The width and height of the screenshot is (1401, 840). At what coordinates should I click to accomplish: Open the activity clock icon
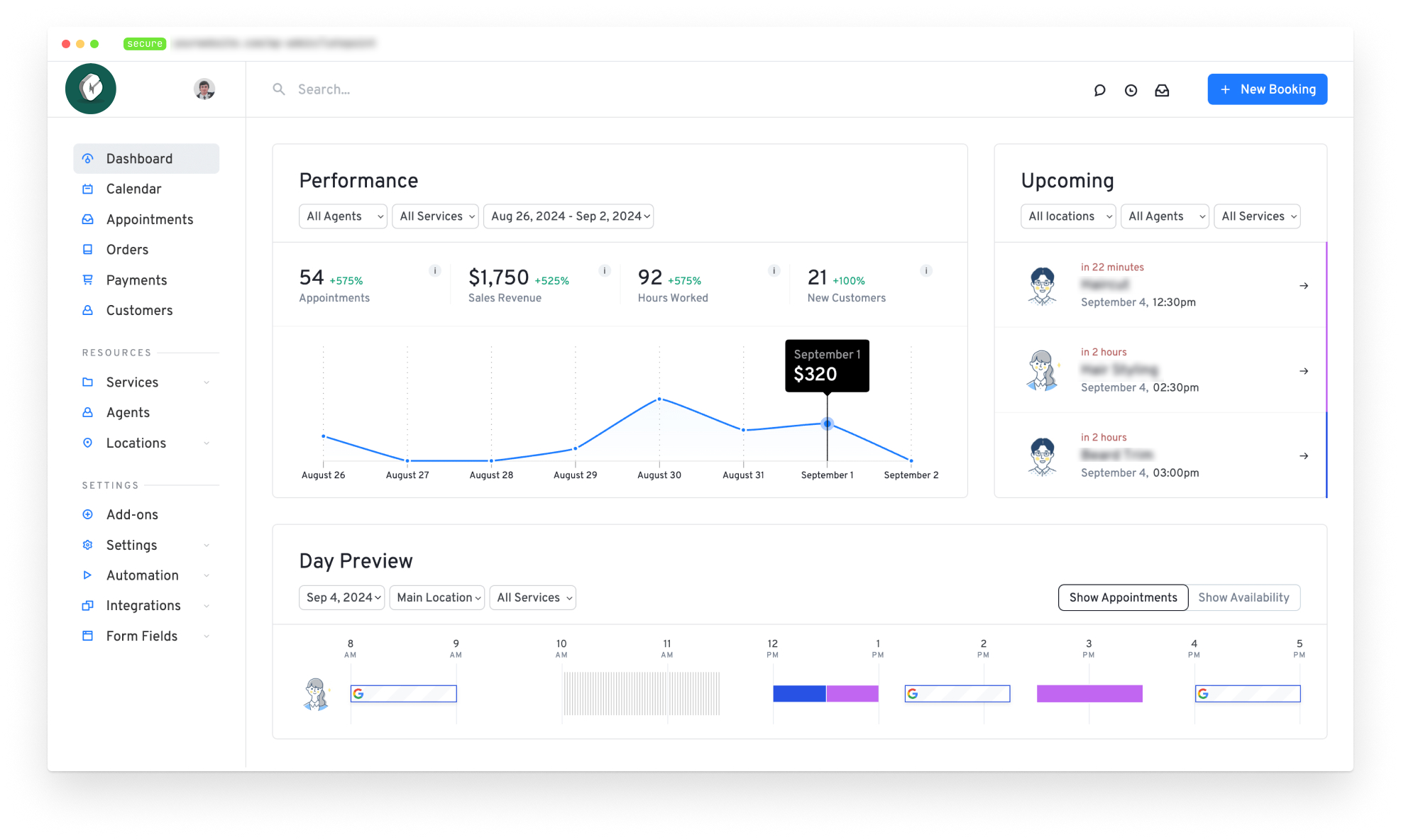(x=1131, y=90)
